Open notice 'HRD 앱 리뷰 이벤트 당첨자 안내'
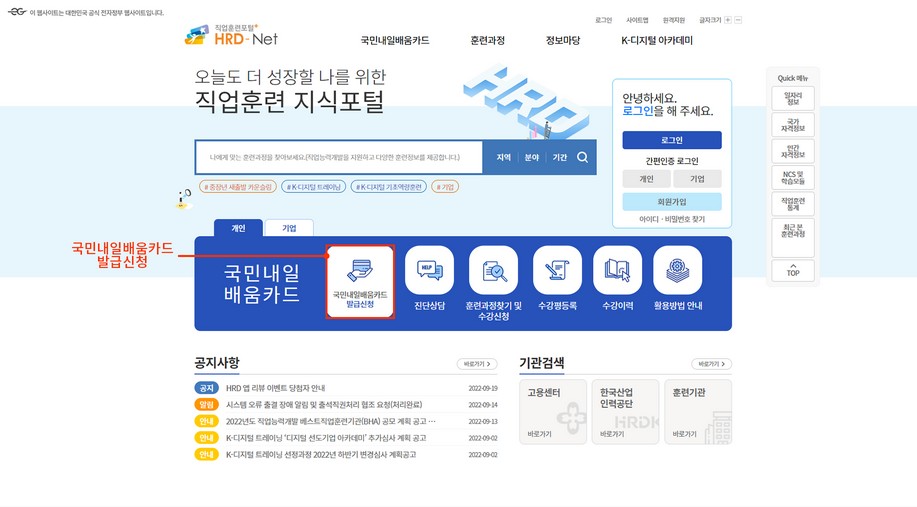This screenshot has height=507, width=917. click(275, 388)
